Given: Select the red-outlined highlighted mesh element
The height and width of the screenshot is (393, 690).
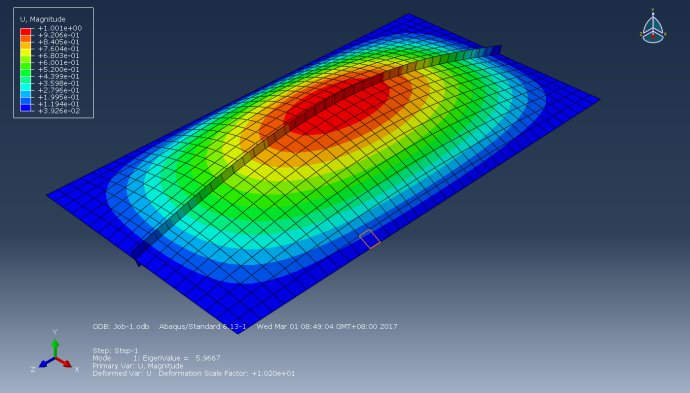Looking at the screenshot, I should 370,239.
